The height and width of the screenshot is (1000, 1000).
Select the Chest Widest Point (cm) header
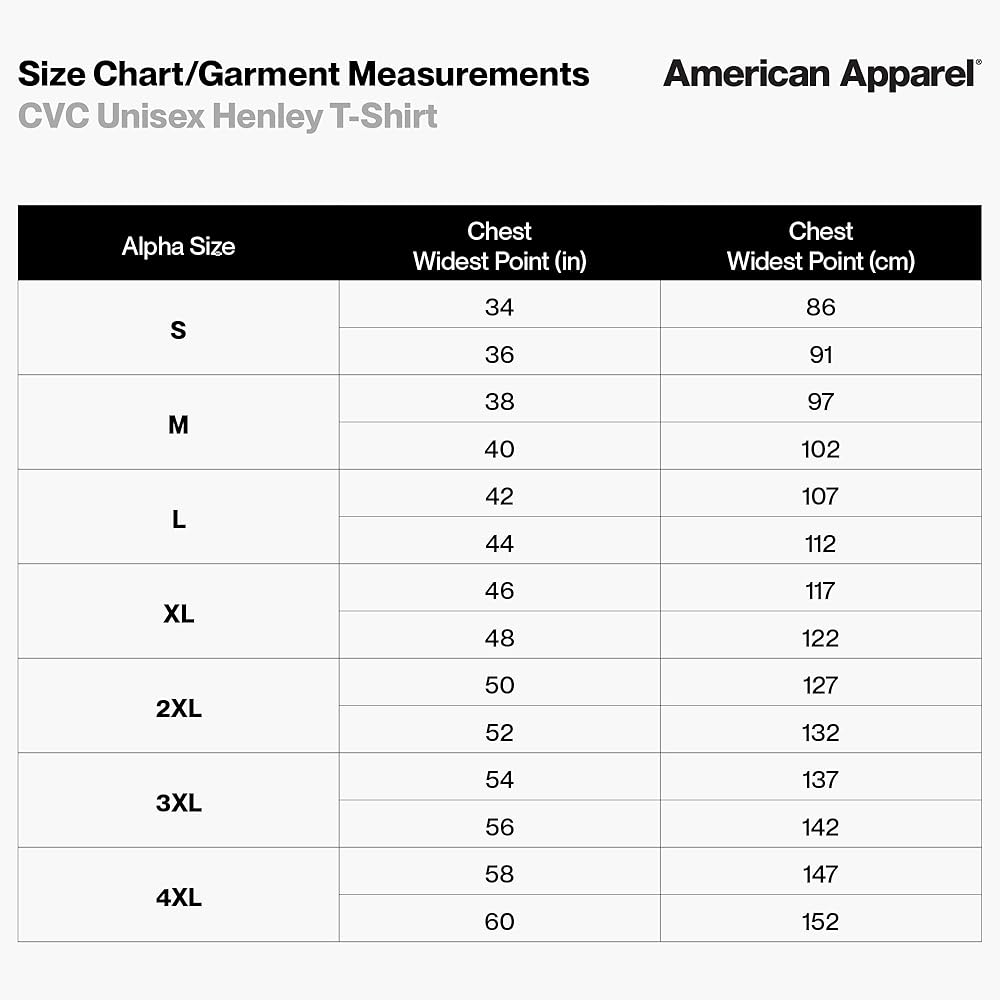[x=820, y=246]
